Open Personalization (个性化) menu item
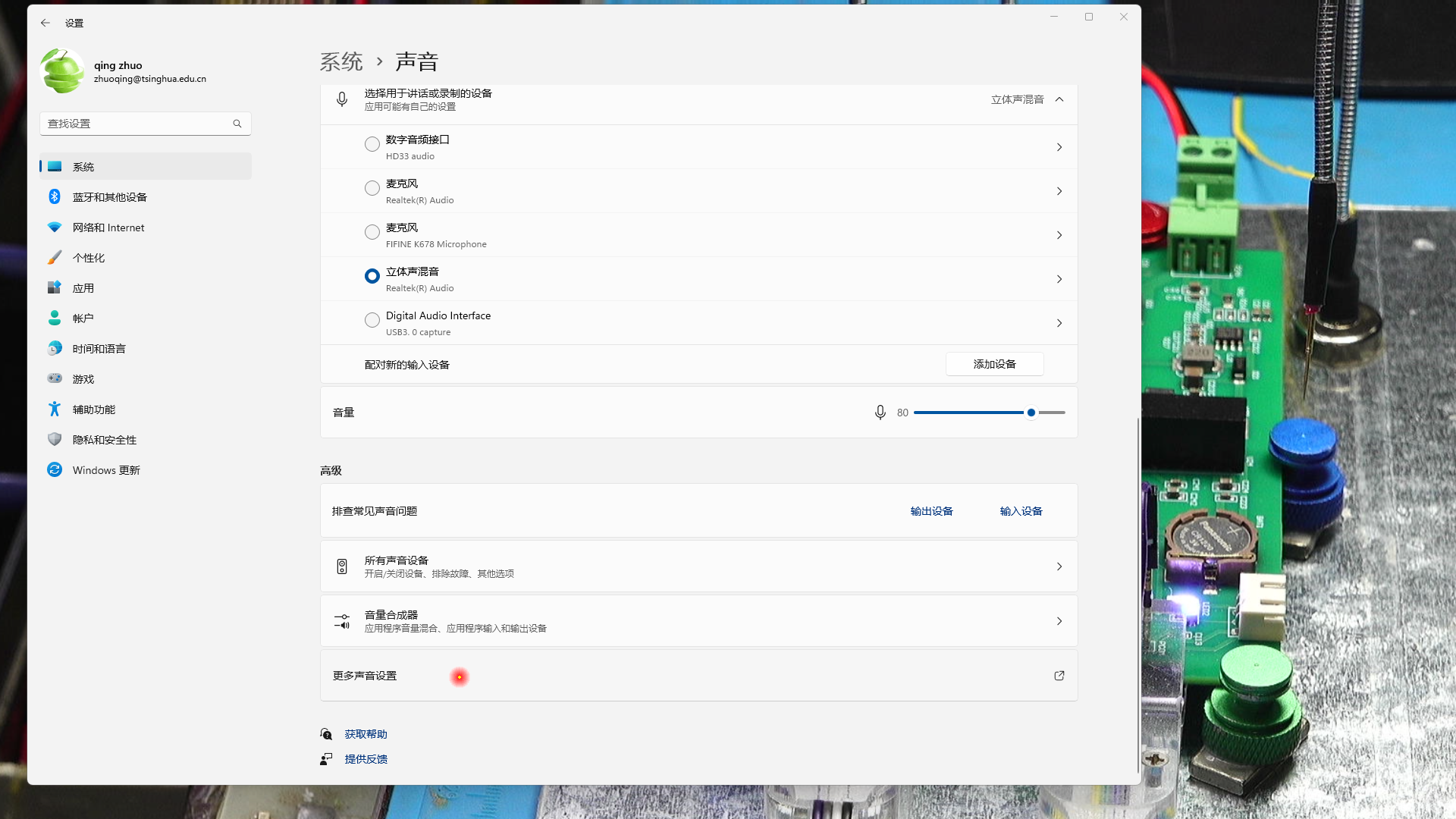1456x819 pixels. click(89, 258)
